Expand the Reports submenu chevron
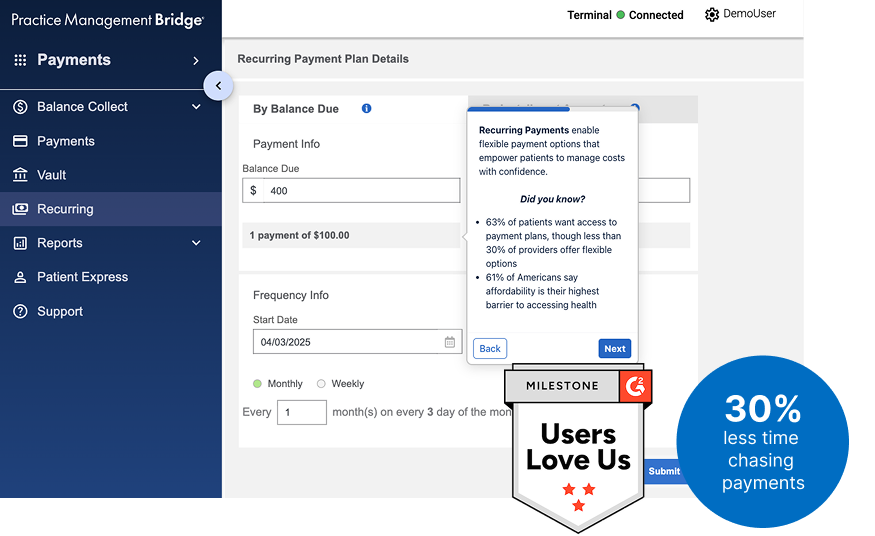875x536 pixels. point(196,243)
